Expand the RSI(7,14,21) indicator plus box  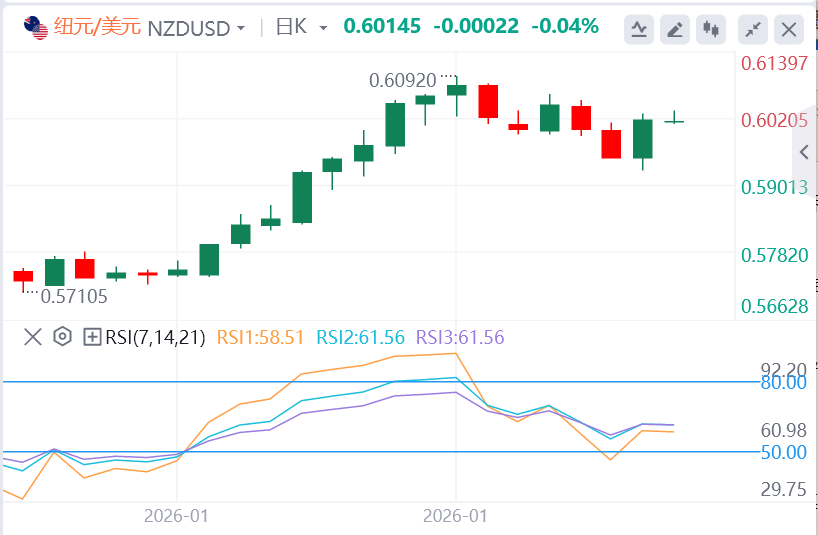tap(92, 337)
